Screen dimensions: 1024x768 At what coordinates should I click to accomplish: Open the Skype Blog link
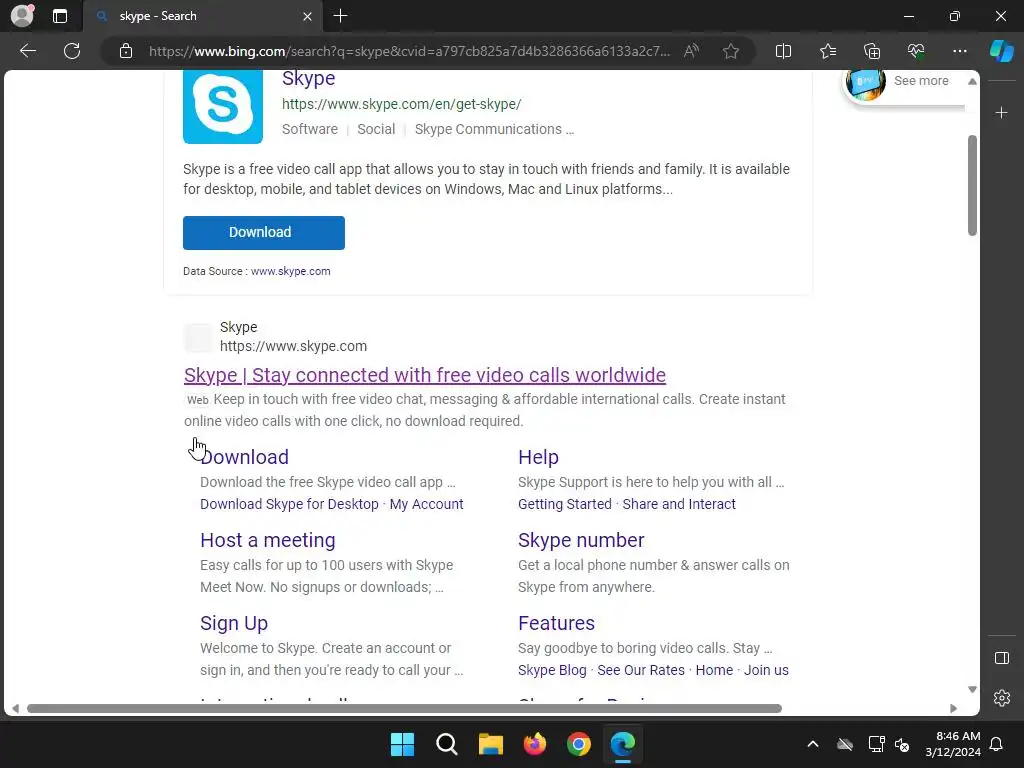pyautogui.click(x=552, y=670)
